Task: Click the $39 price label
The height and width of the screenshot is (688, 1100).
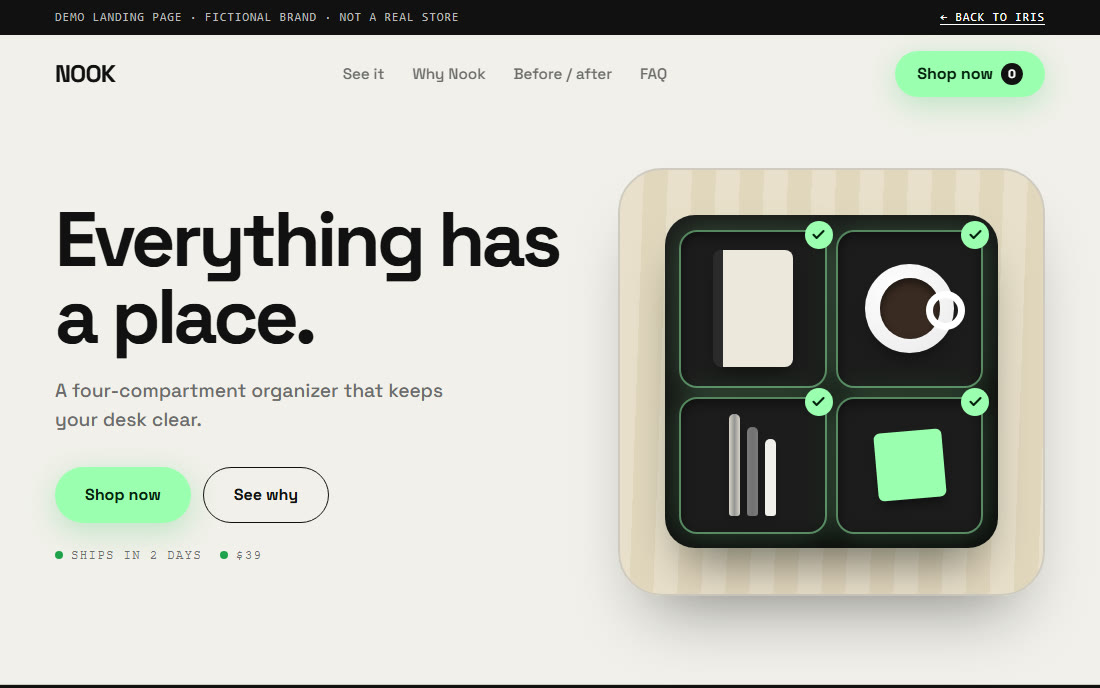Action: [249, 555]
